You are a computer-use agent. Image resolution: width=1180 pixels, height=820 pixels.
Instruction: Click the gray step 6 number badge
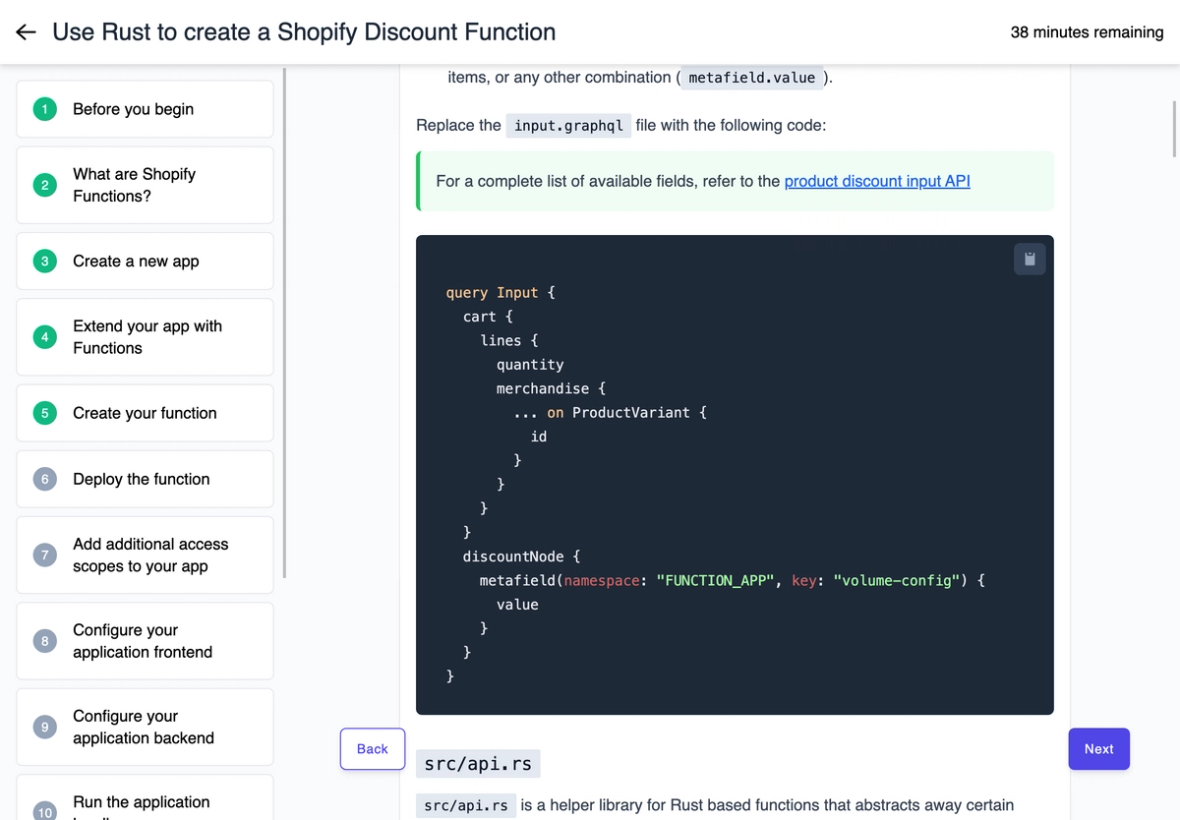click(x=44, y=479)
